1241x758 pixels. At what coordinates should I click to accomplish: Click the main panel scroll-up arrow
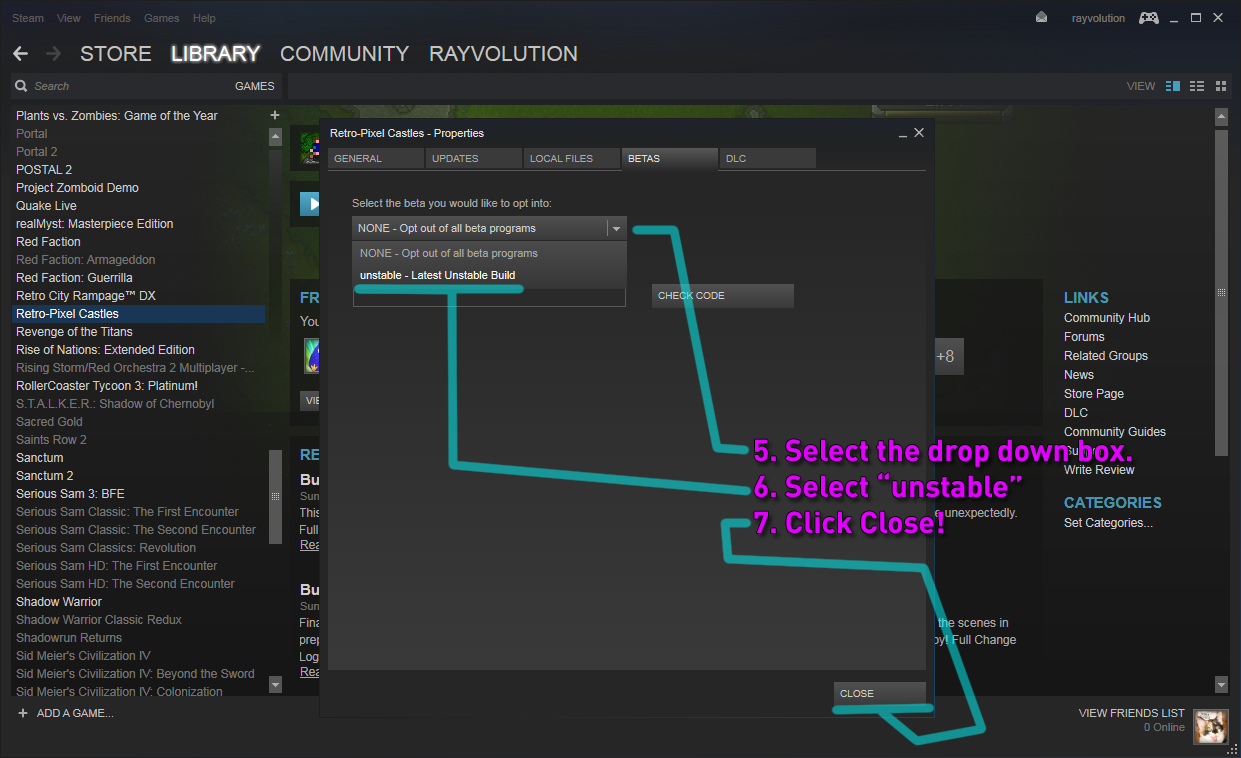tap(1221, 116)
